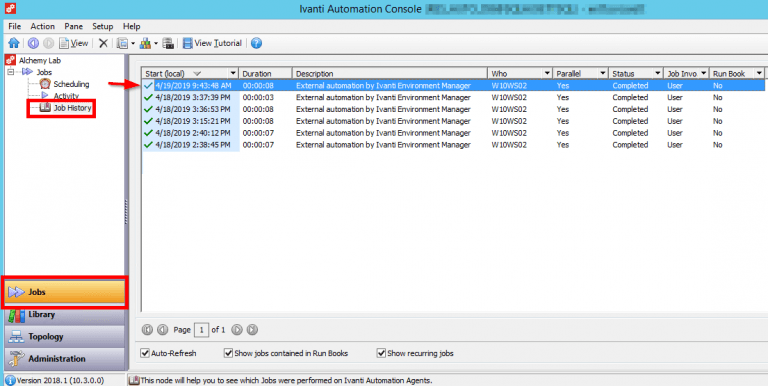This screenshot has width=768, height=386.
Task: Select the Alchemy Lab root node
Action: coord(40,60)
